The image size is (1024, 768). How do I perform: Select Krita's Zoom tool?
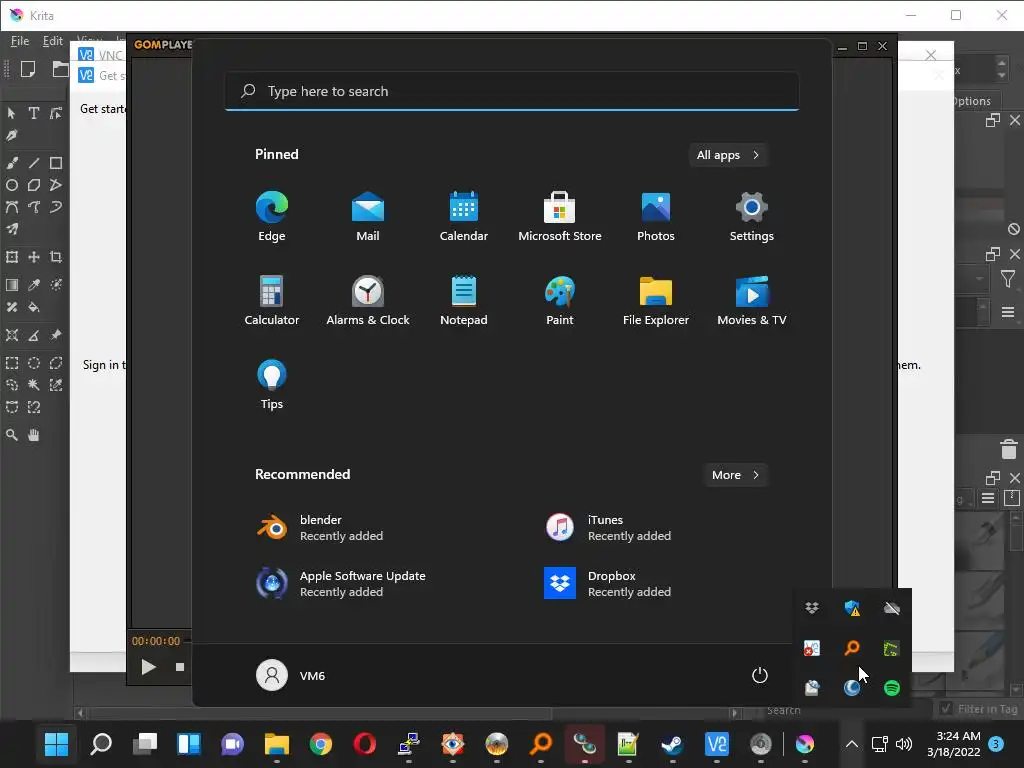[12, 435]
